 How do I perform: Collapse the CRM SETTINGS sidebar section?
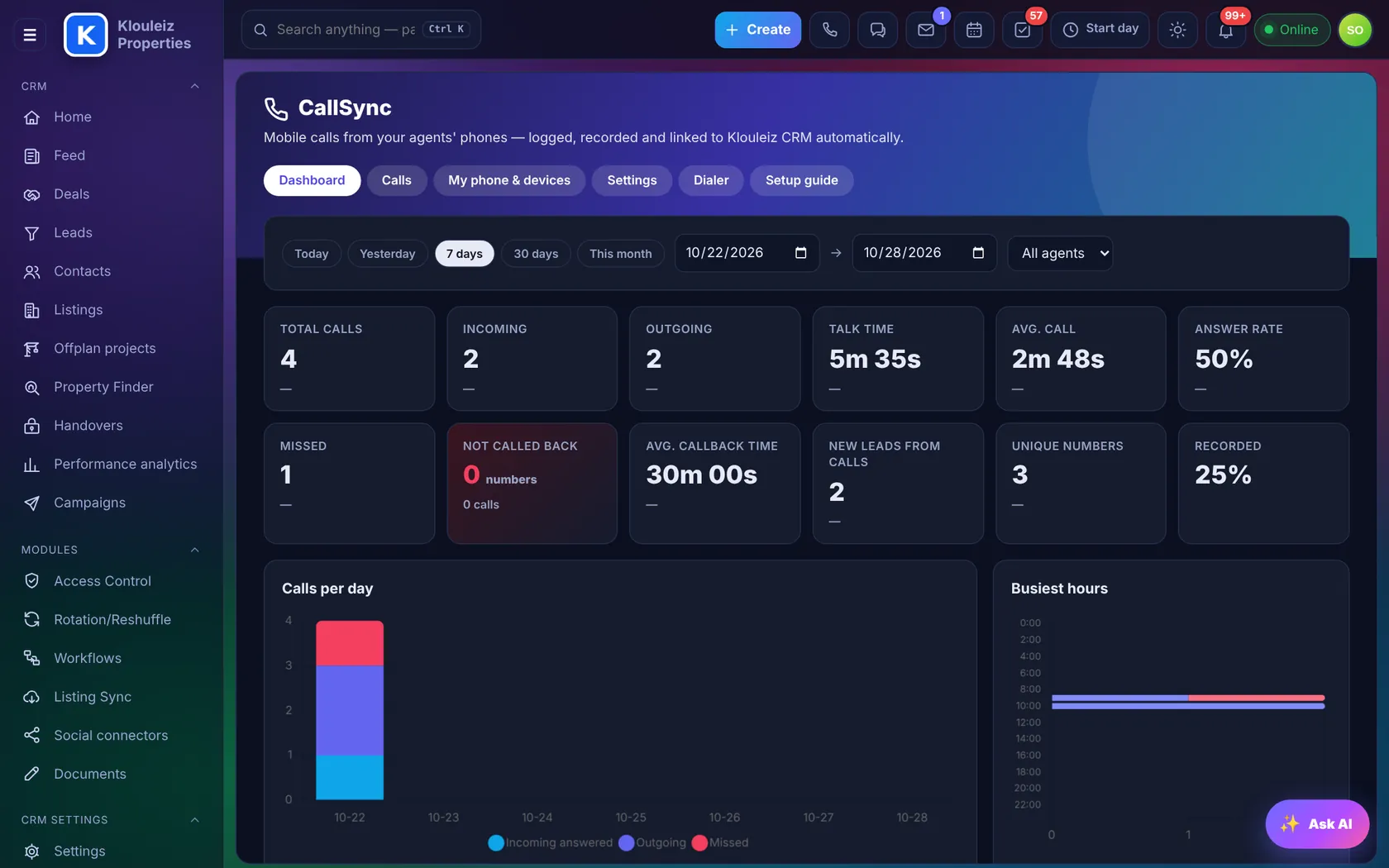pyautogui.click(x=194, y=820)
